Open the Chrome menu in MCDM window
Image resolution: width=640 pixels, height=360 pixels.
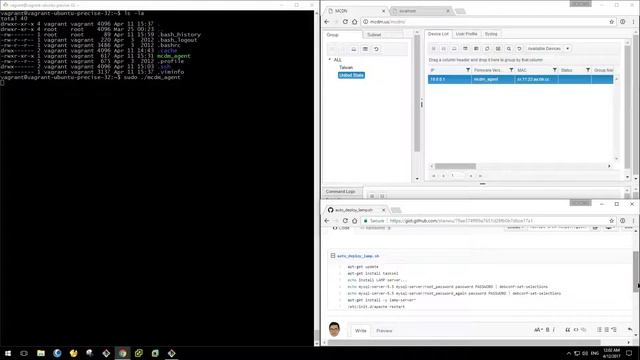click(x=633, y=22)
